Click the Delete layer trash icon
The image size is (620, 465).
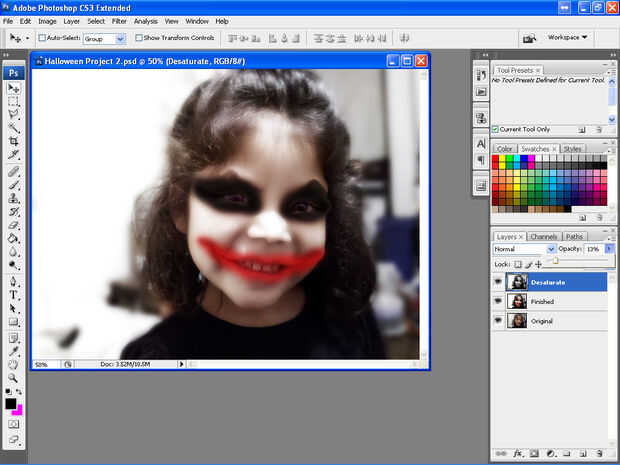[598, 453]
